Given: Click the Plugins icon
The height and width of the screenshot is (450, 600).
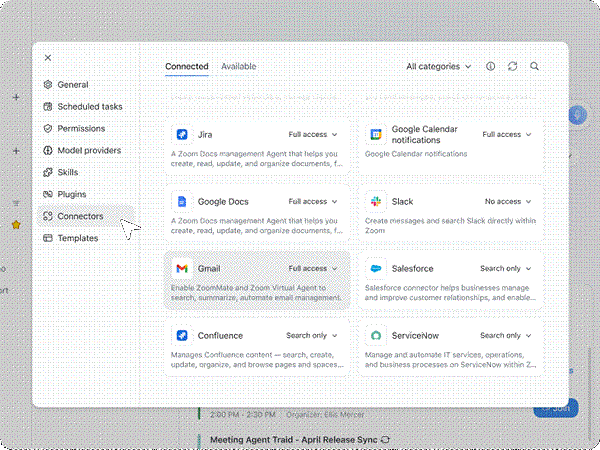Looking at the screenshot, I should pyautogui.click(x=48, y=194).
